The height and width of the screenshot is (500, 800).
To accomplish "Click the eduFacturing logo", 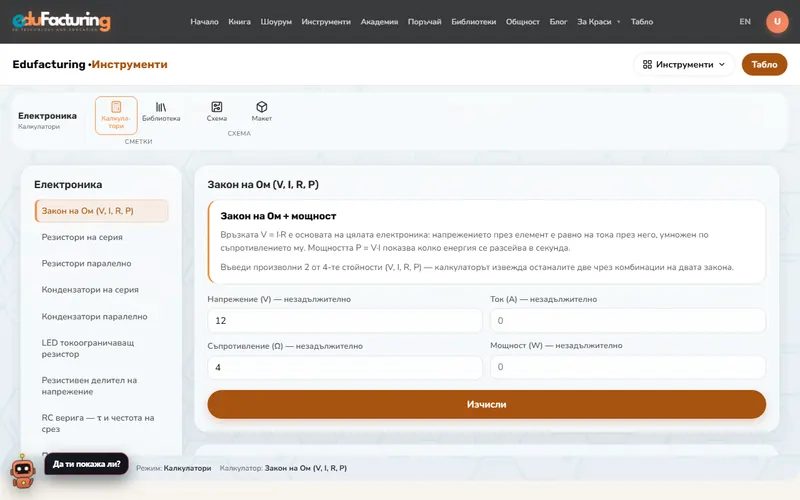I will pos(61,21).
